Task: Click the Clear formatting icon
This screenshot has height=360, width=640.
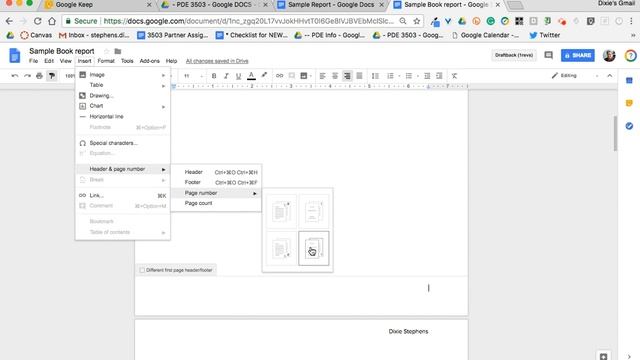Action: point(454,76)
